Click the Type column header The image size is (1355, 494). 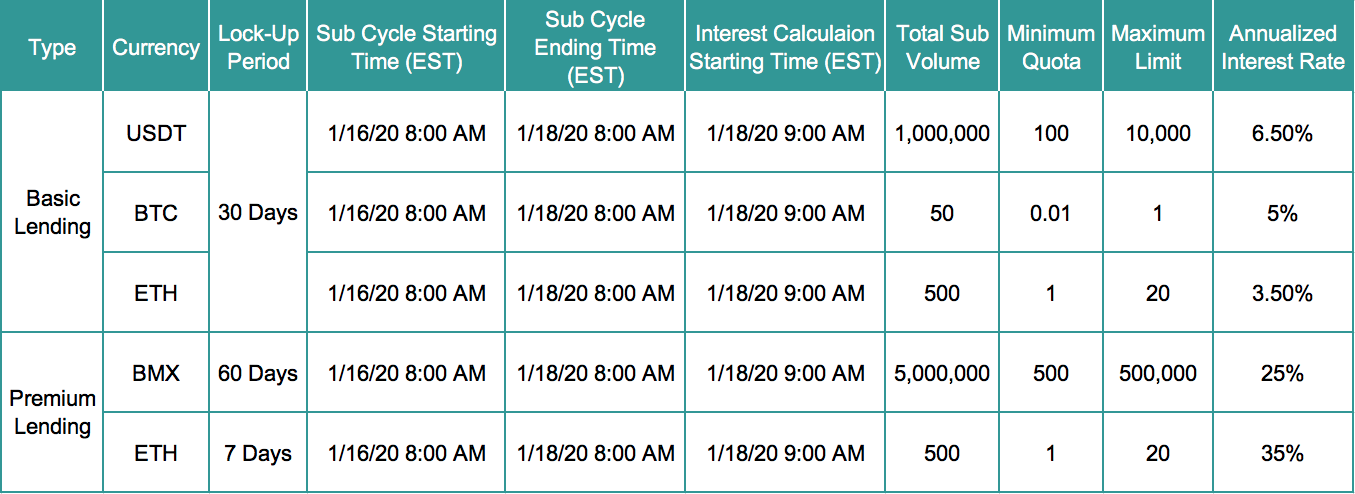coord(52,47)
